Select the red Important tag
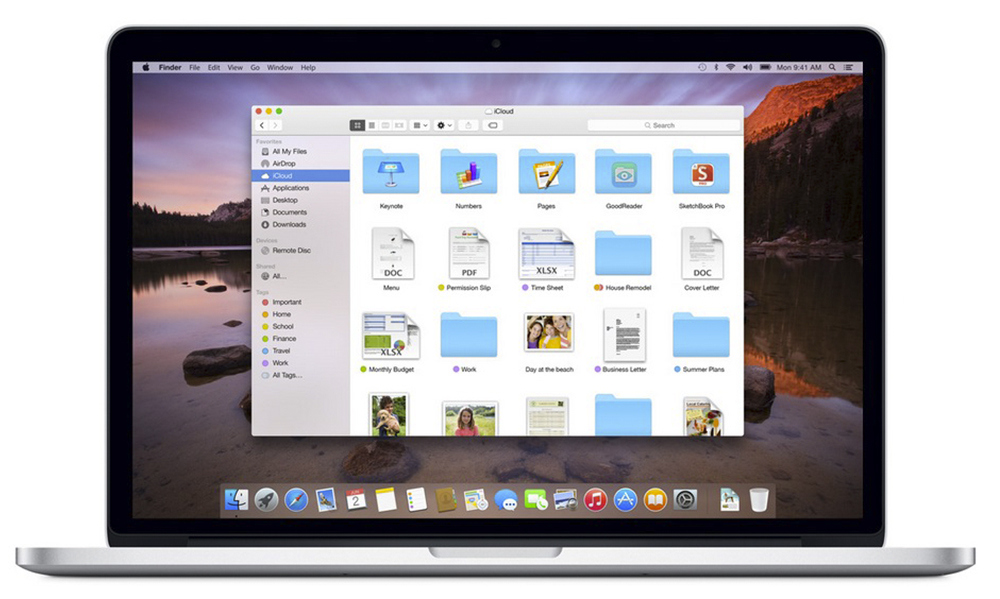This screenshot has height=599, width=1000. (x=286, y=302)
